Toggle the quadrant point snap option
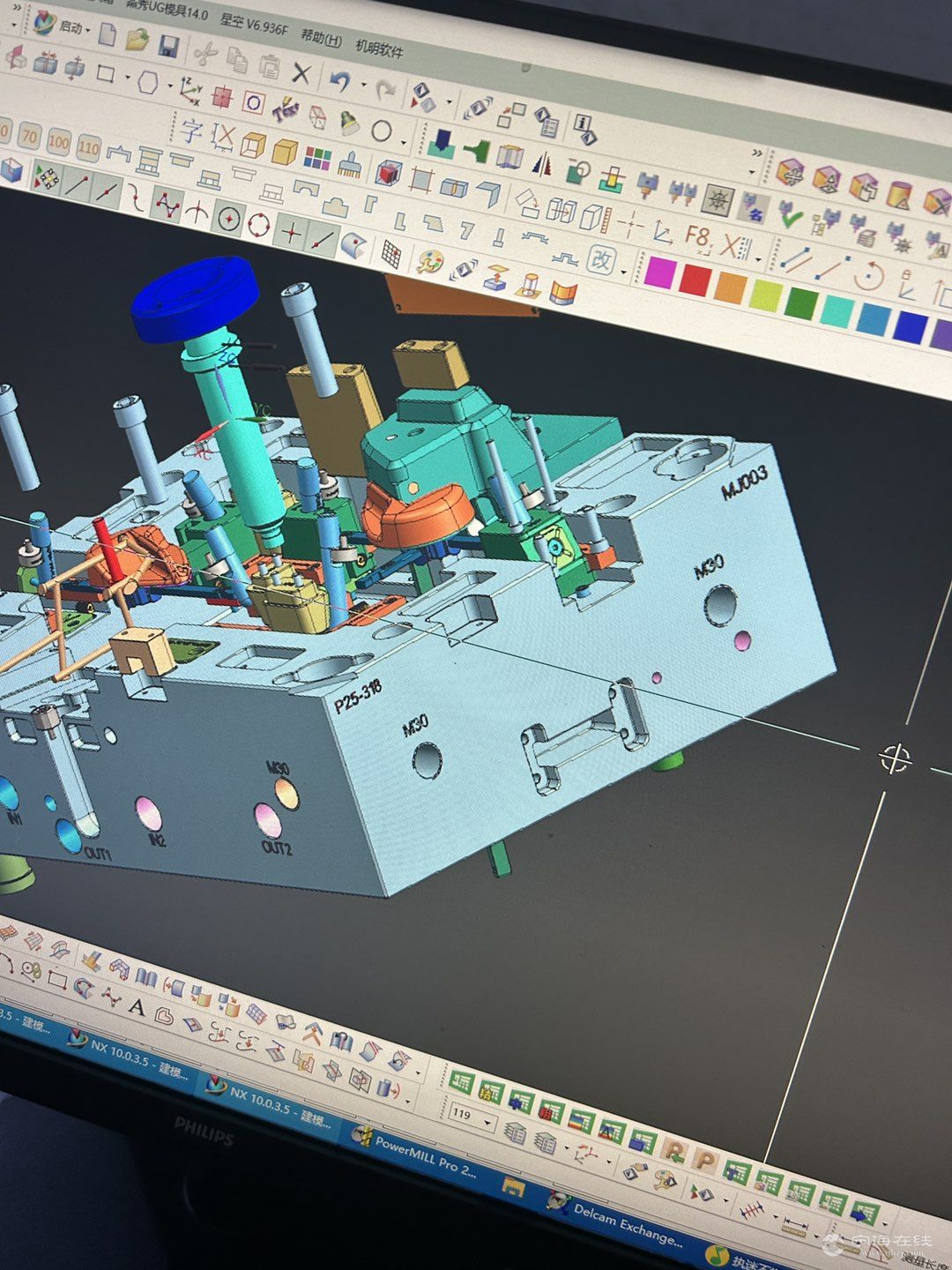The width and height of the screenshot is (952, 1270). 258,224
